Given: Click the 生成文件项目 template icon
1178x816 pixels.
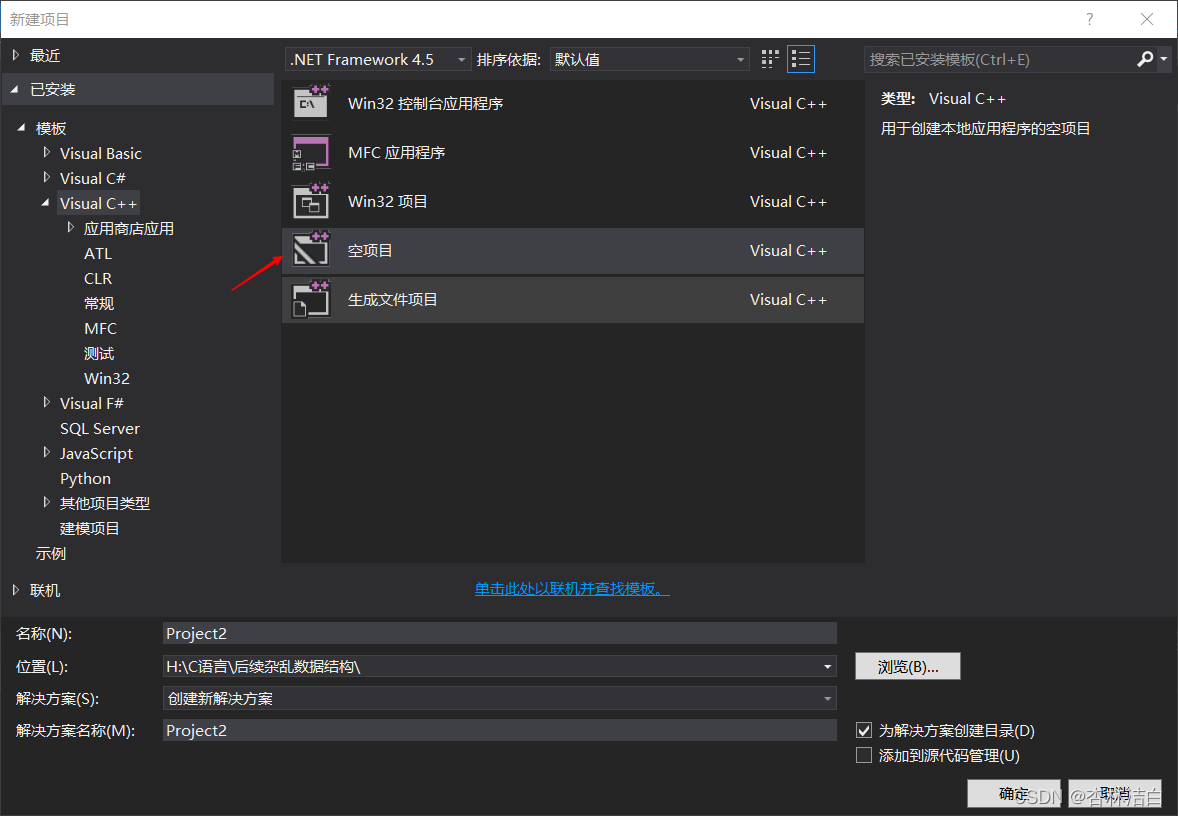Looking at the screenshot, I should tap(311, 300).
